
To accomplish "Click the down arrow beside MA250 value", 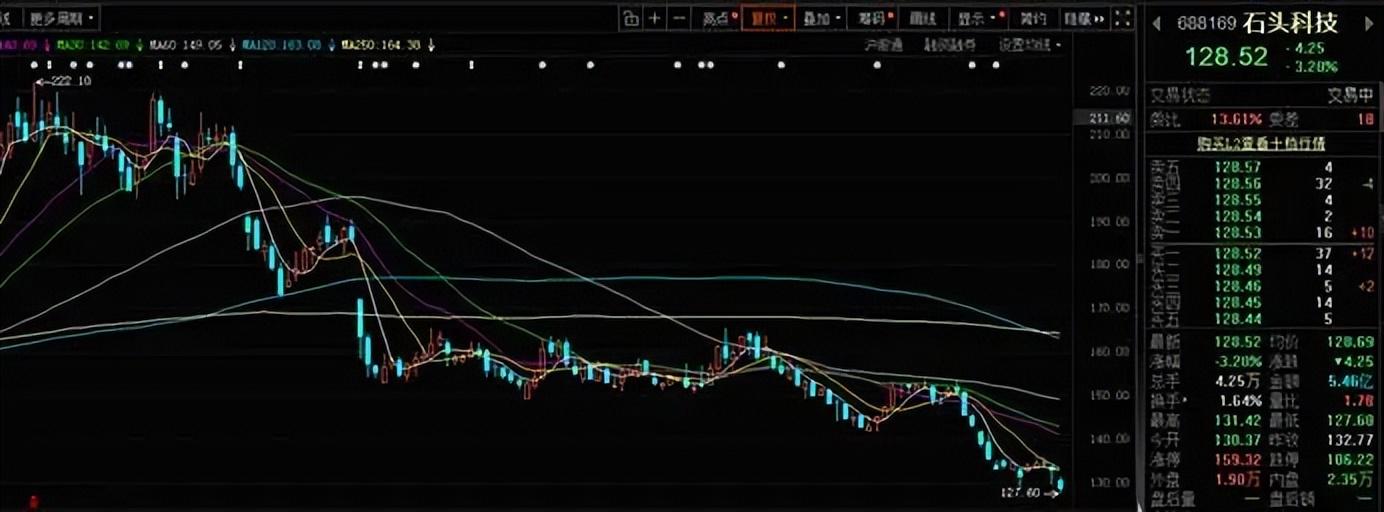I will (x=430, y=45).
